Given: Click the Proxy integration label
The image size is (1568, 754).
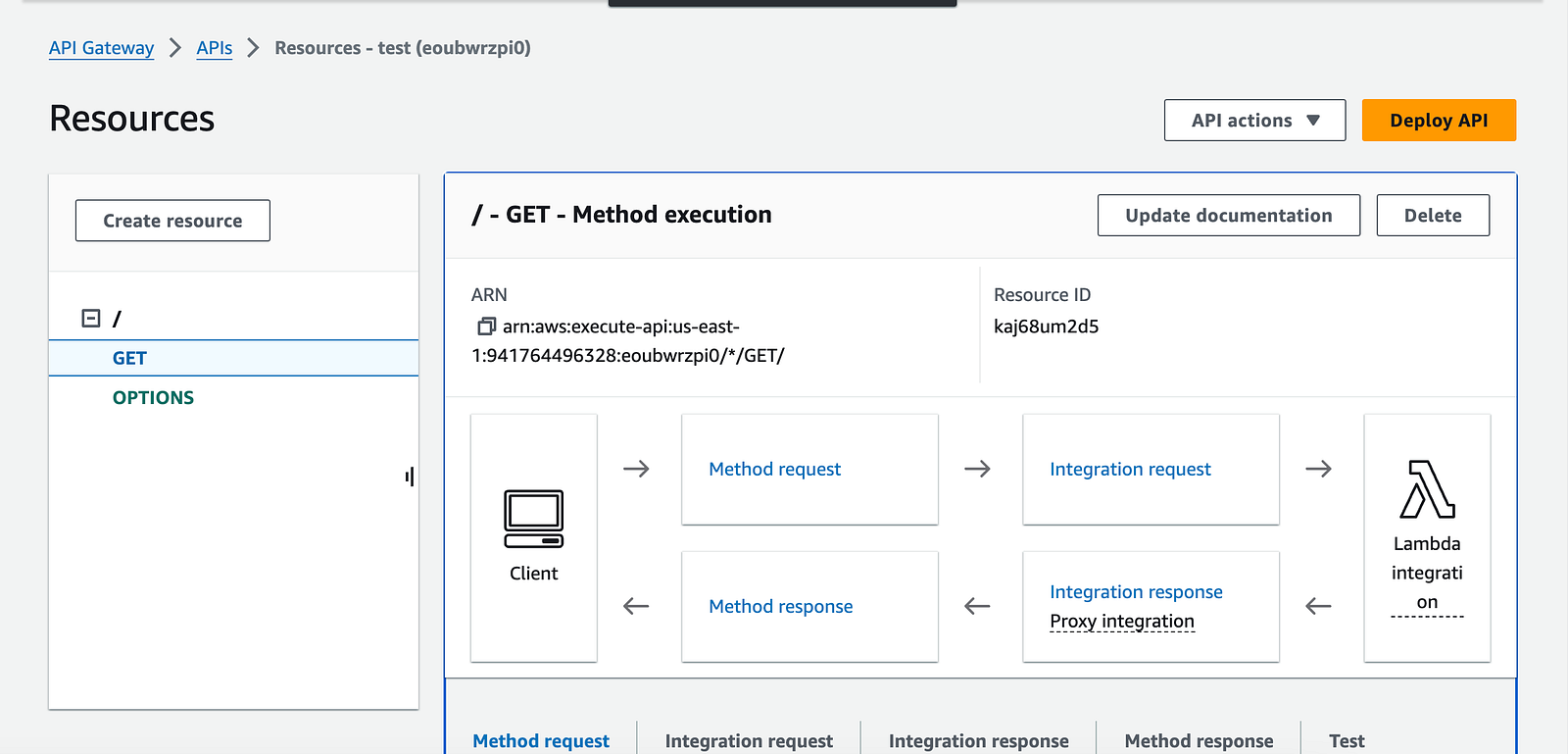Looking at the screenshot, I should coord(1122,621).
